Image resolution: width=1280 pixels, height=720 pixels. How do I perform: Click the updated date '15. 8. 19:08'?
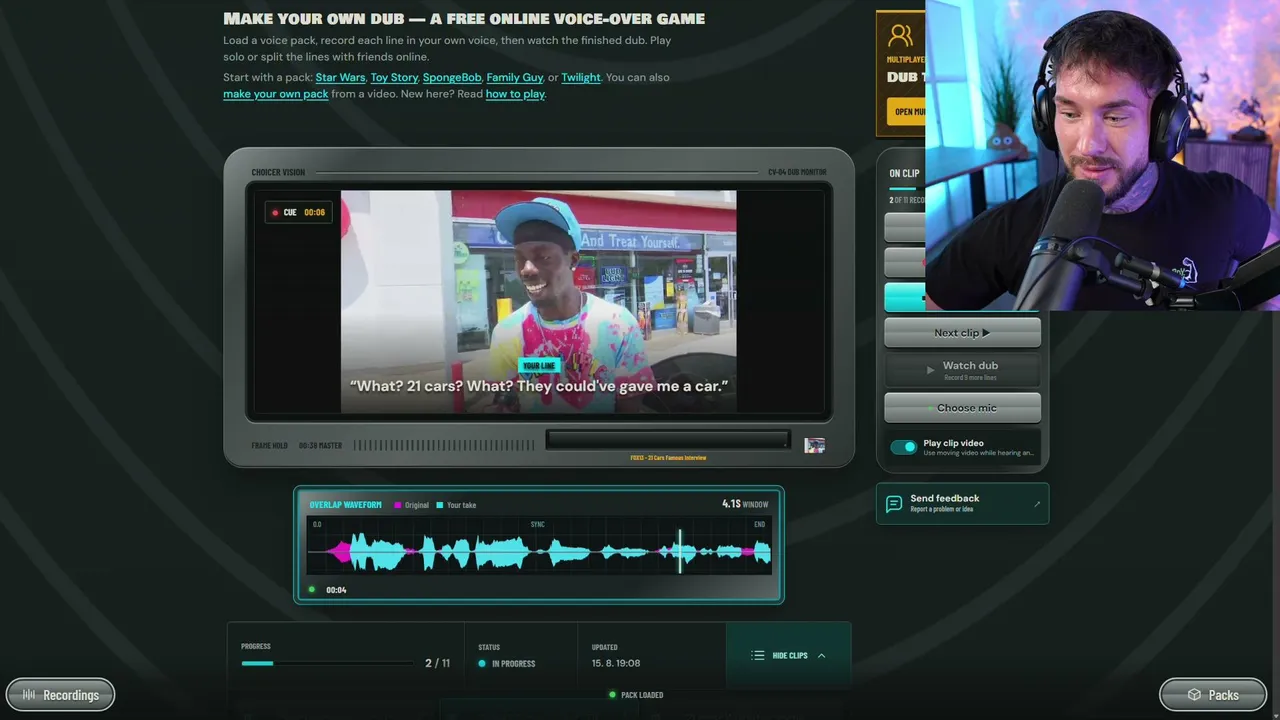(616, 663)
